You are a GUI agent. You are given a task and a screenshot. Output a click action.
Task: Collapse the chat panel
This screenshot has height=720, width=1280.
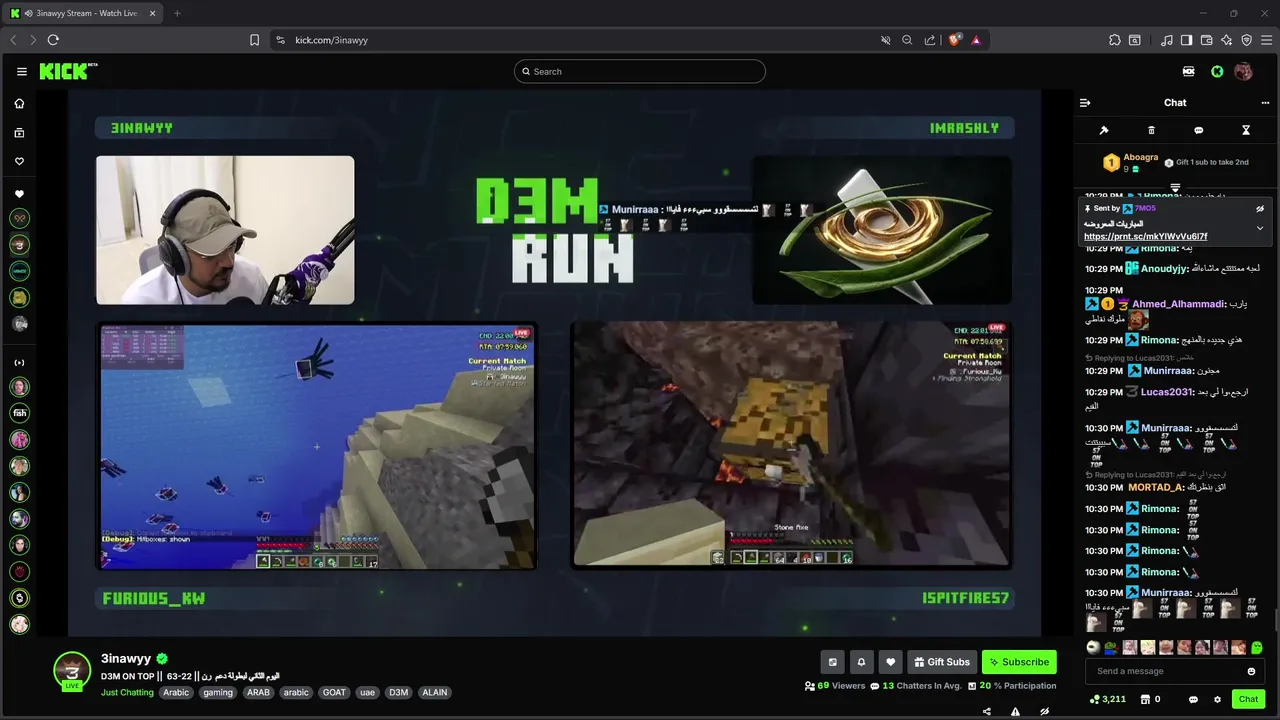[x=1085, y=102]
